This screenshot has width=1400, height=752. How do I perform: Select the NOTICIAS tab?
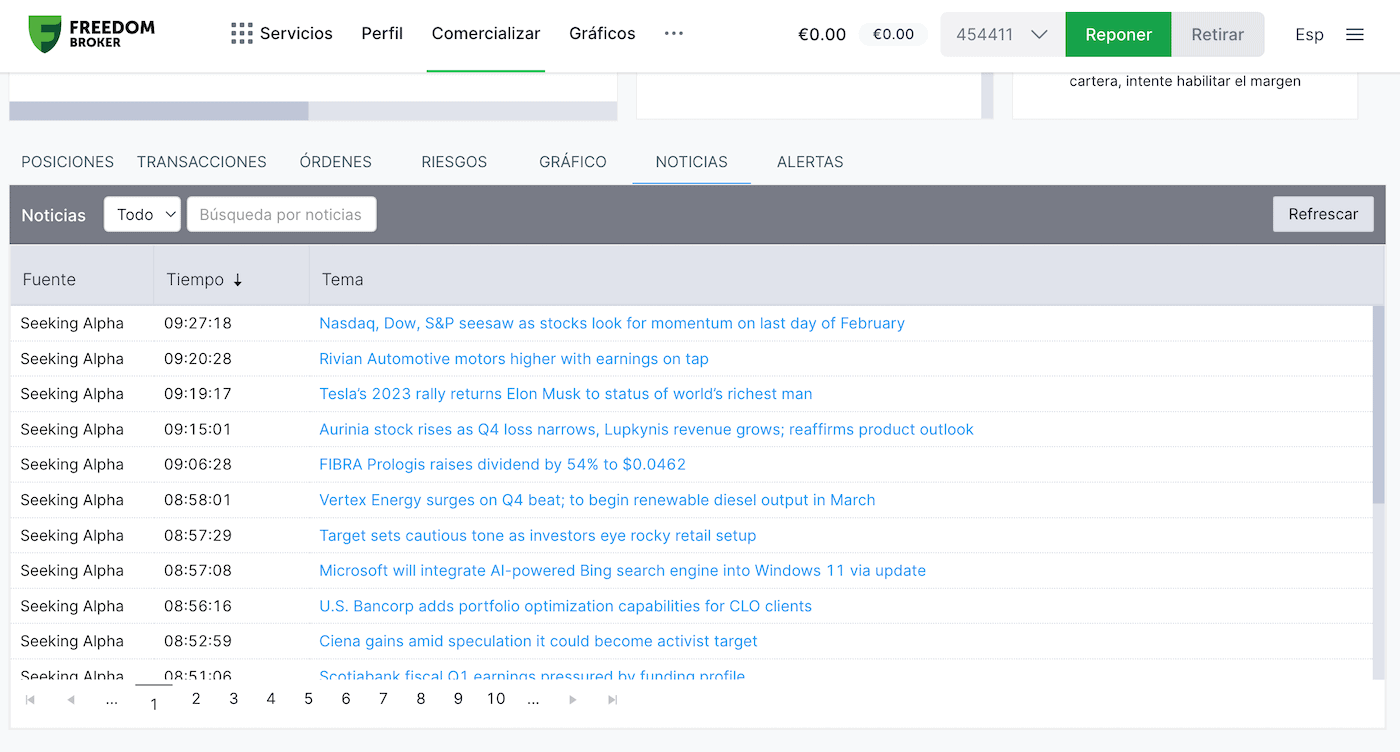point(692,161)
